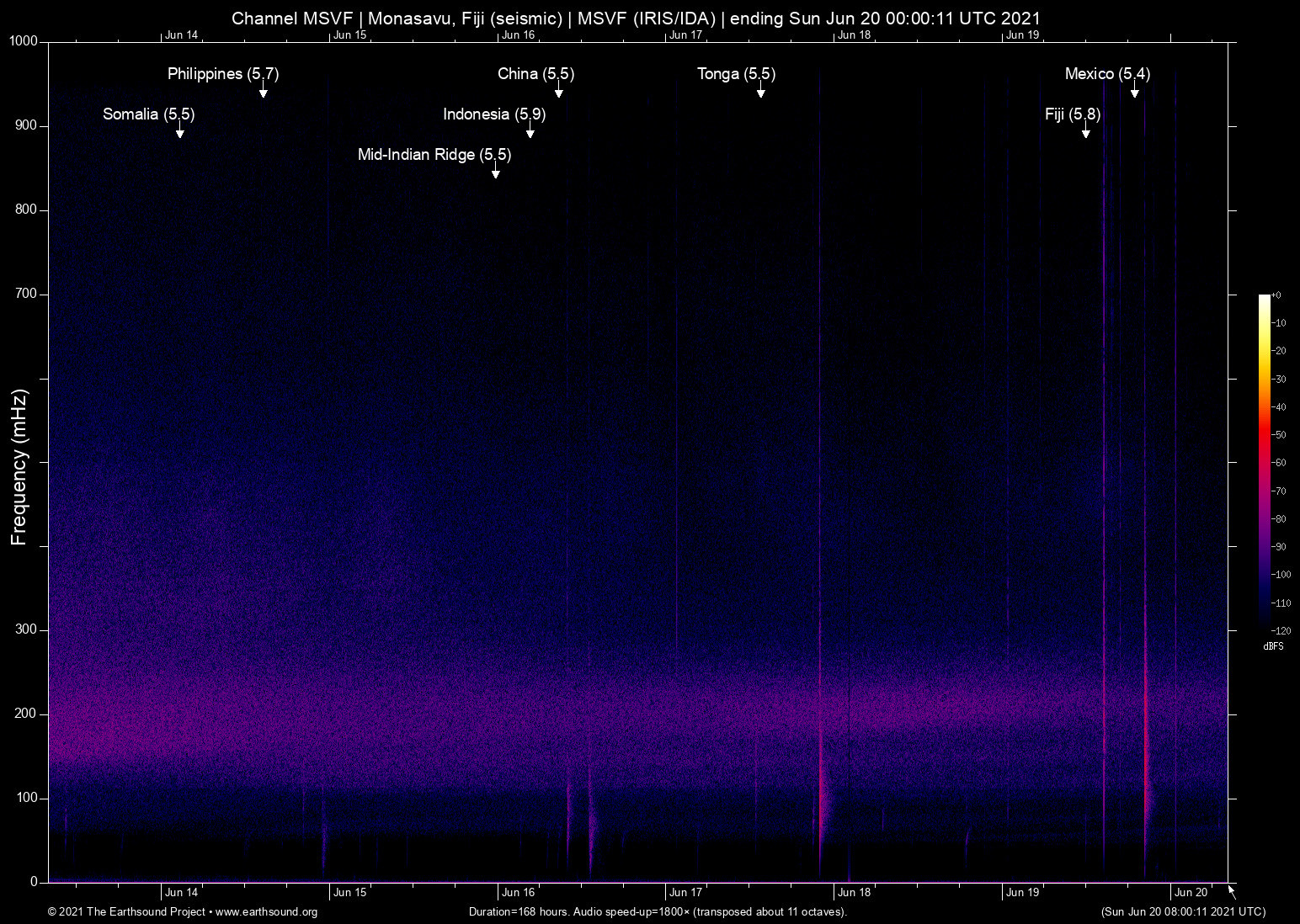Image resolution: width=1300 pixels, height=924 pixels.
Task: Click the Frequency (mHz) axis title
Action: [19, 467]
